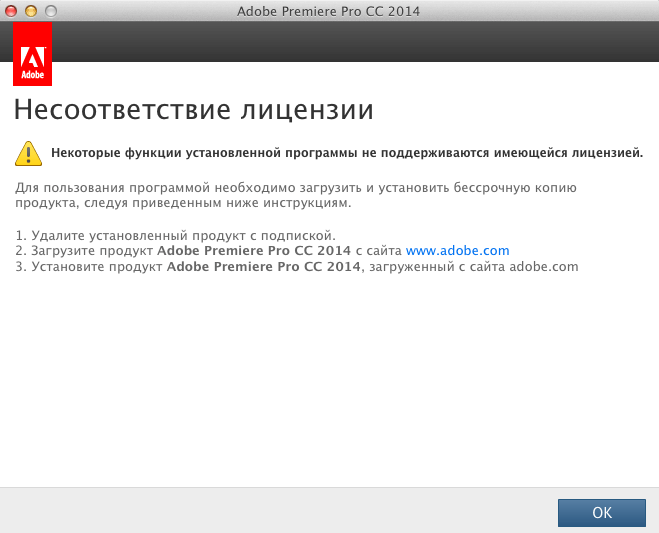Close the dialog with red window button

pos(11,11)
